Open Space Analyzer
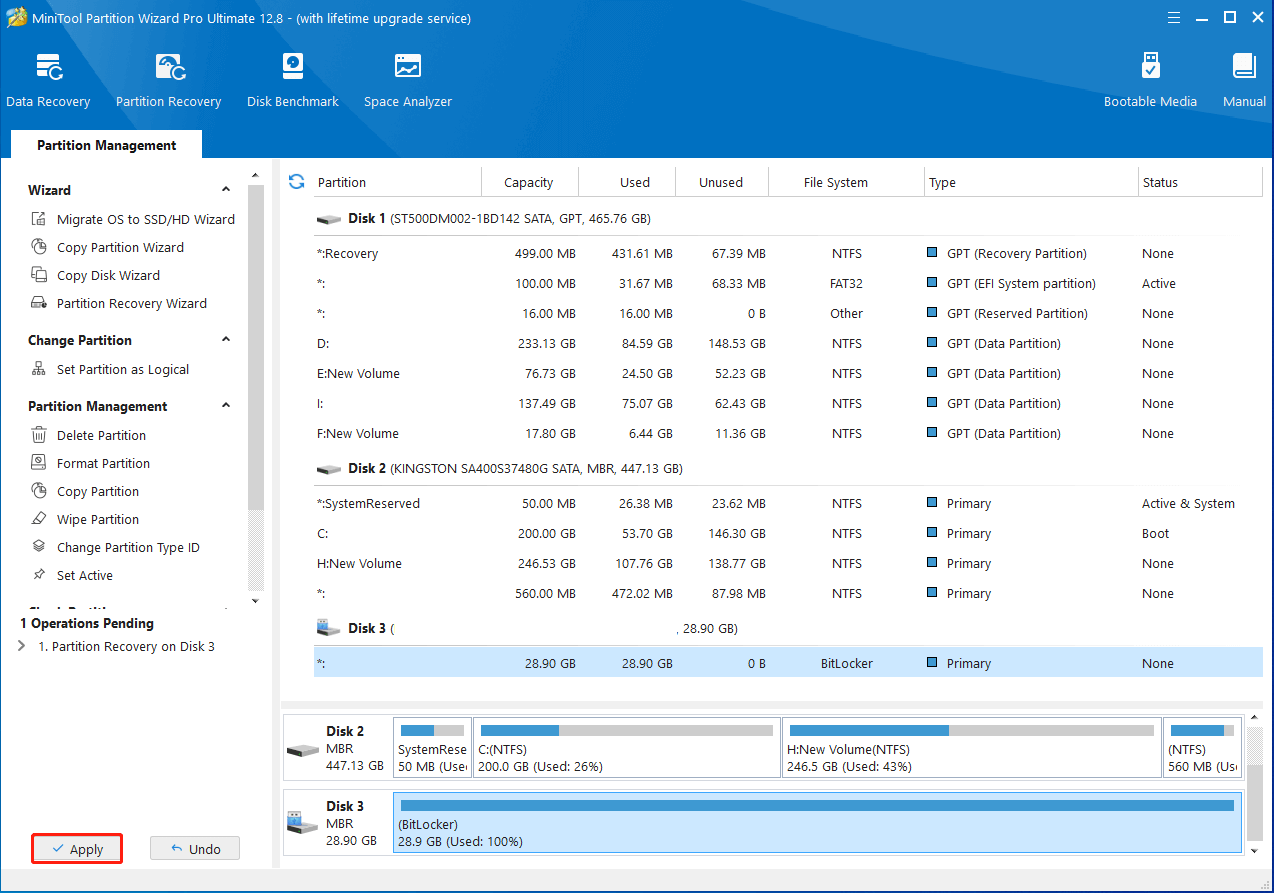Viewport: 1274px width, 893px height. pos(408,81)
